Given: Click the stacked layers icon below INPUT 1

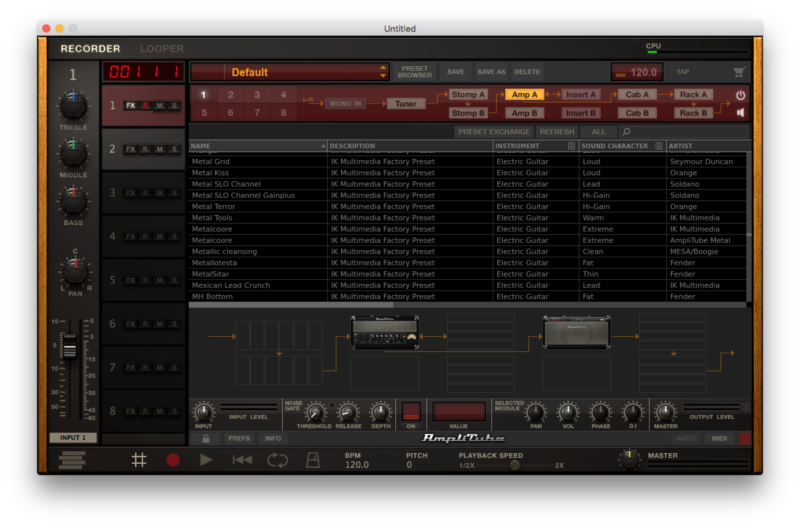Looking at the screenshot, I should pos(72,460).
